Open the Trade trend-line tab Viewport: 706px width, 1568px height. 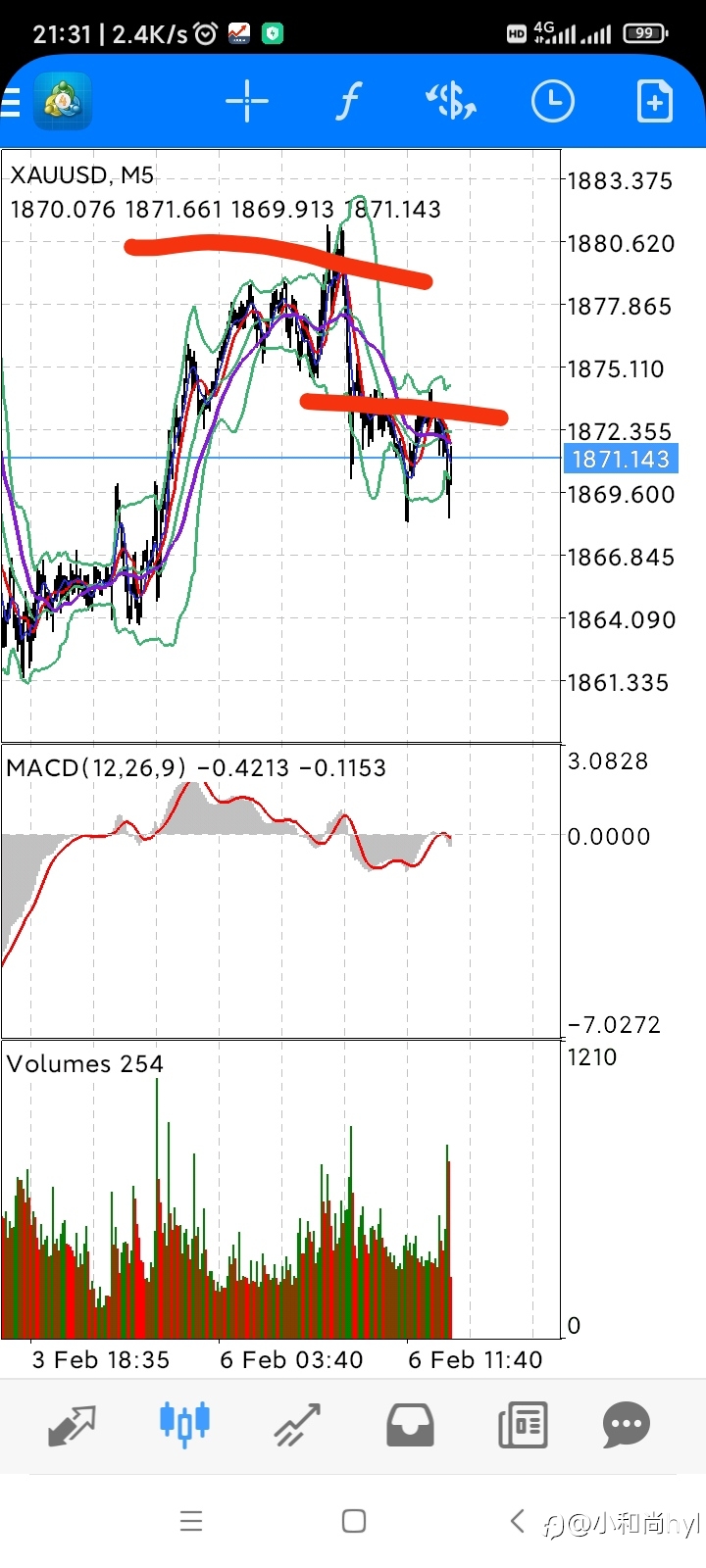(x=297, y=1426)
